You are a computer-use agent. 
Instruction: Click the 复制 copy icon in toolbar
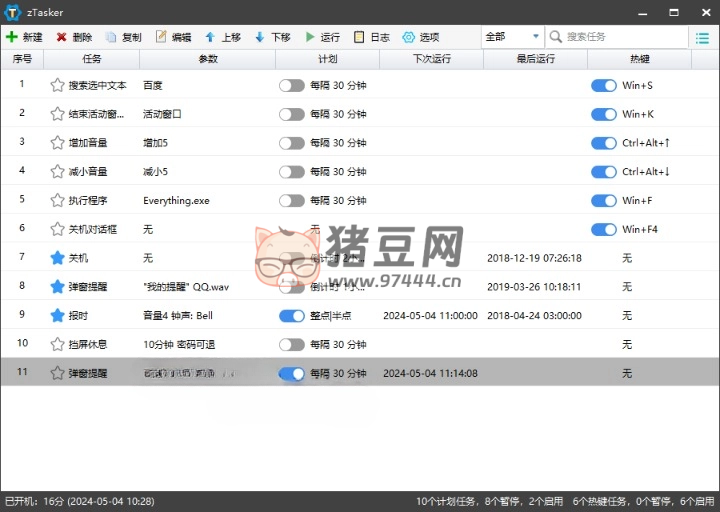[112, 37]
